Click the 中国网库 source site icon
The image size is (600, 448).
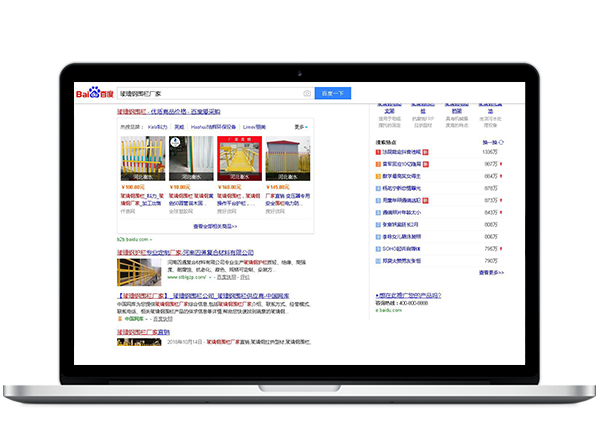119,318
